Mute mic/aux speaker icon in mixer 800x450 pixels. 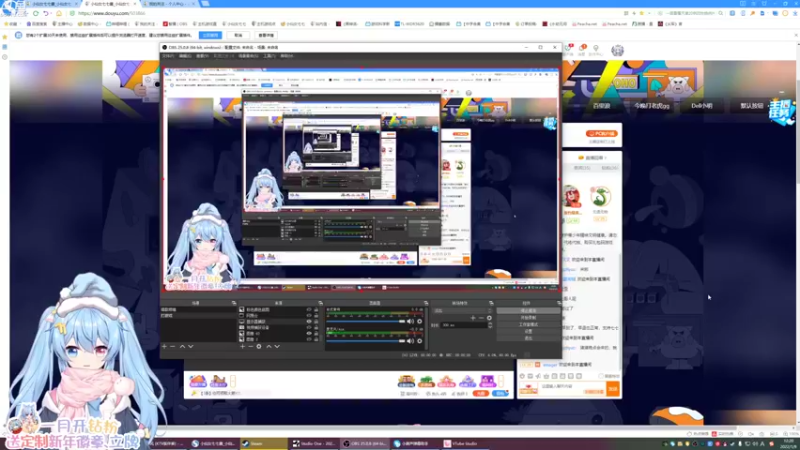(x=410, y=341)
